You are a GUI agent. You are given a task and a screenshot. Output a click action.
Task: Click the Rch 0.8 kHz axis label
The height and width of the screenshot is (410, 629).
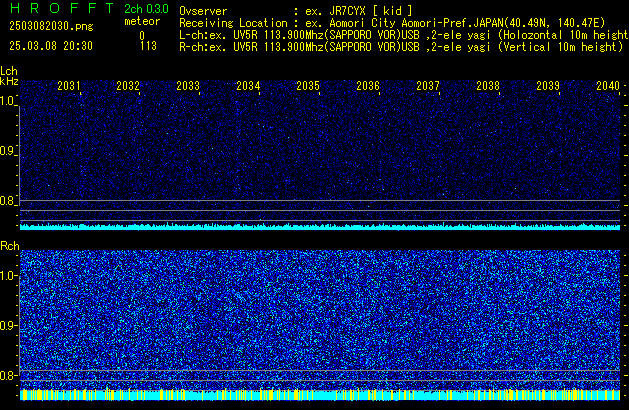[8, 375]
